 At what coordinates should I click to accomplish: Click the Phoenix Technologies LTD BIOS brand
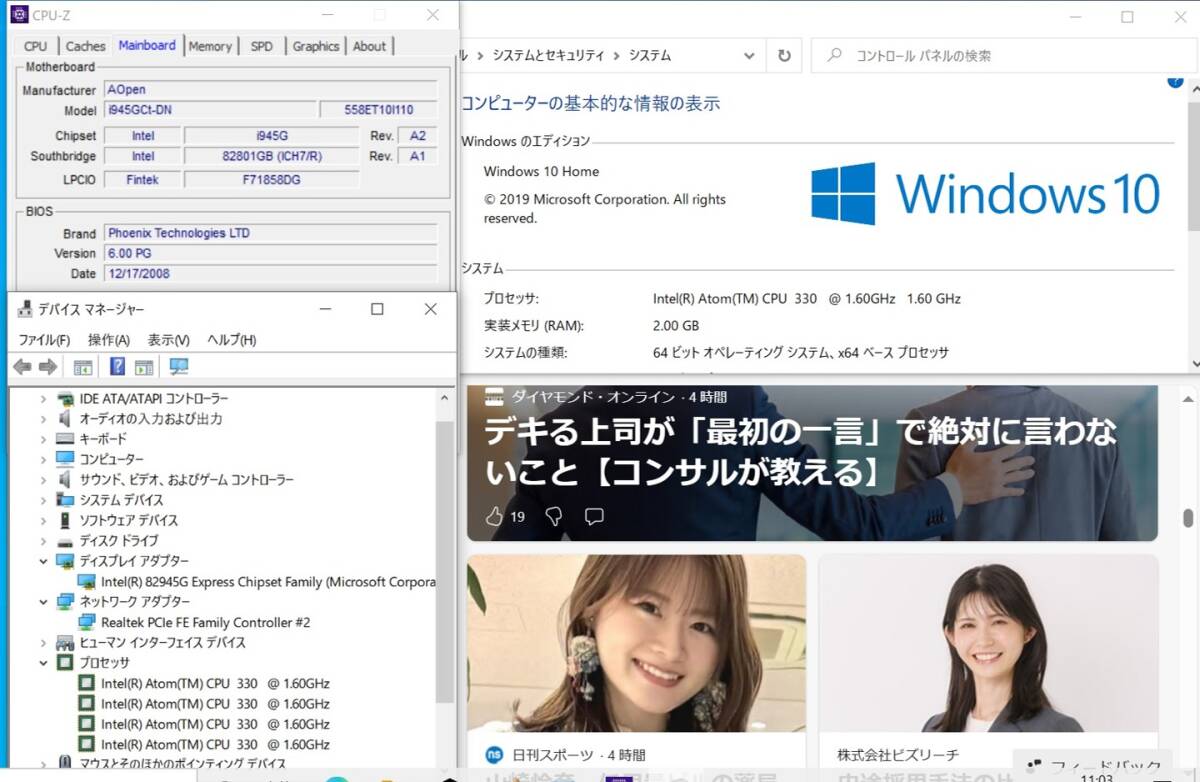270,233
